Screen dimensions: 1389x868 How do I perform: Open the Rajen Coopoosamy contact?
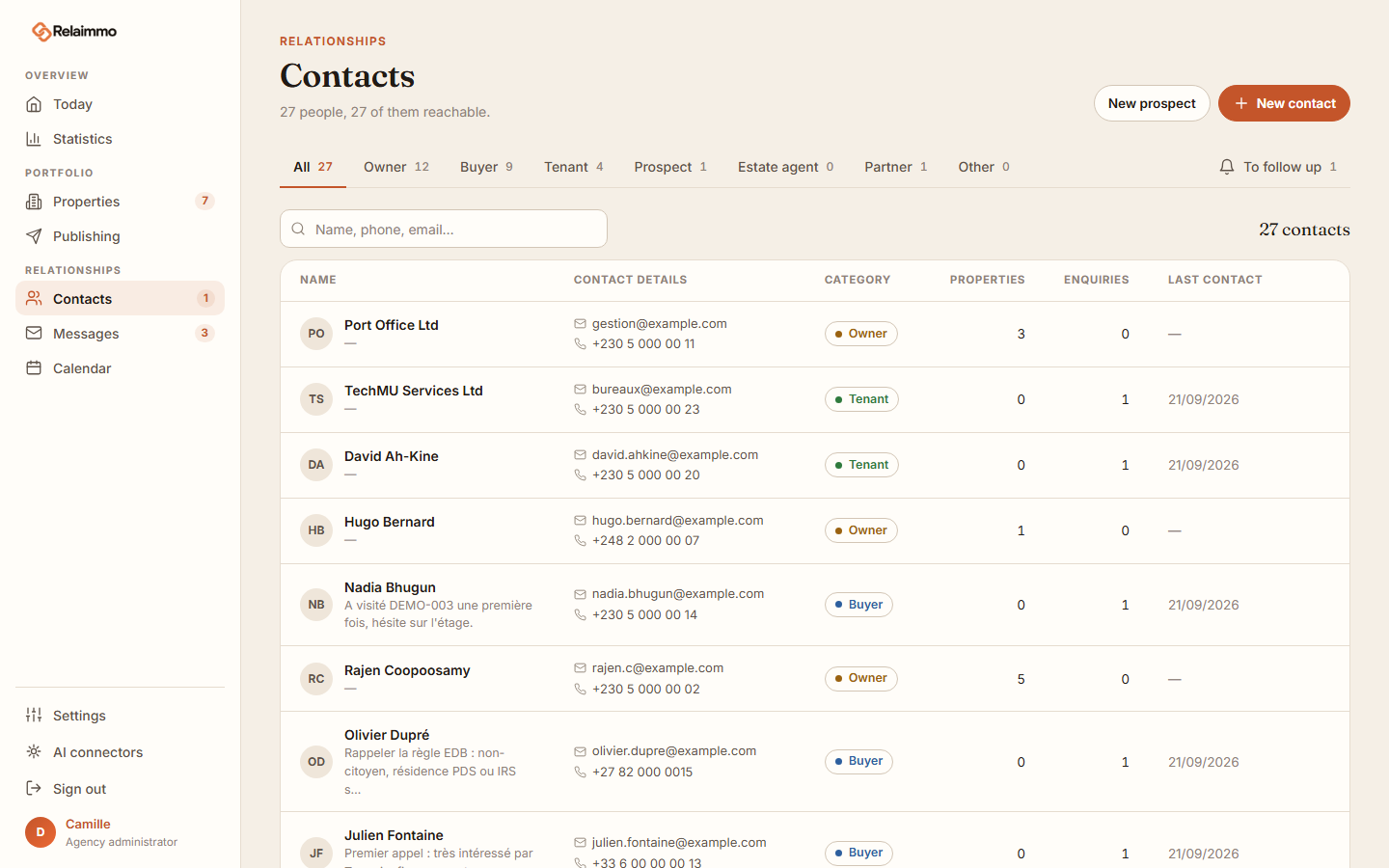407,670
